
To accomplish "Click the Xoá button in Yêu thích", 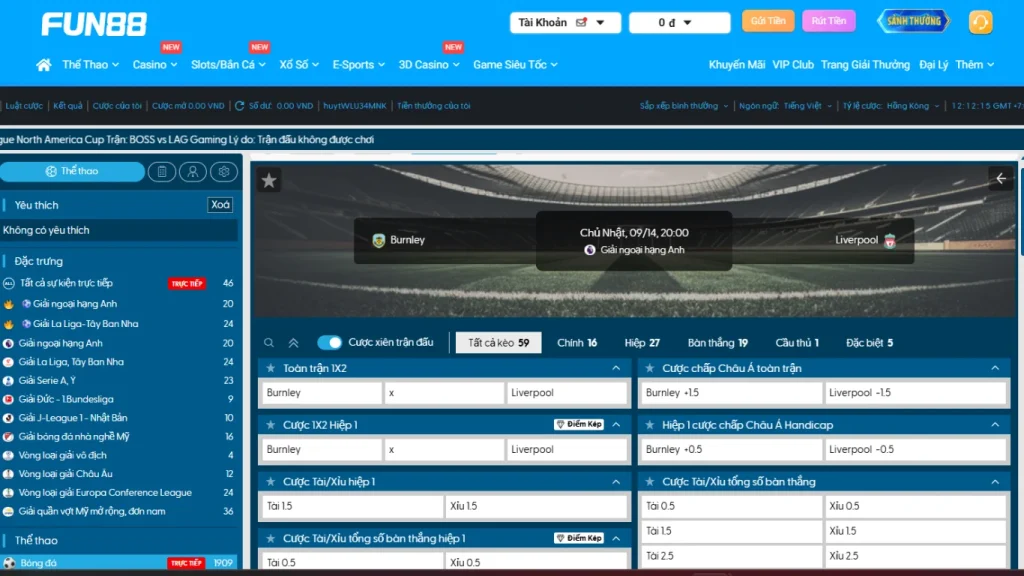I will click(220, 205).
